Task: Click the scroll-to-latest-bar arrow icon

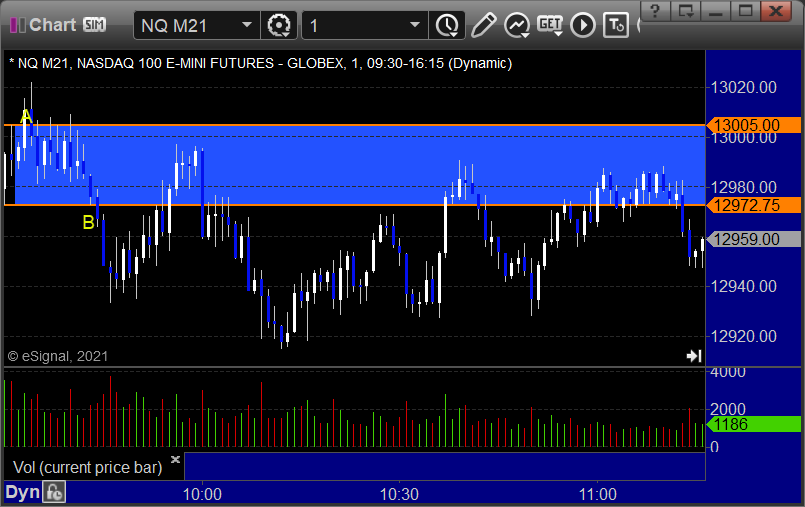Action: tap(694, 356)
